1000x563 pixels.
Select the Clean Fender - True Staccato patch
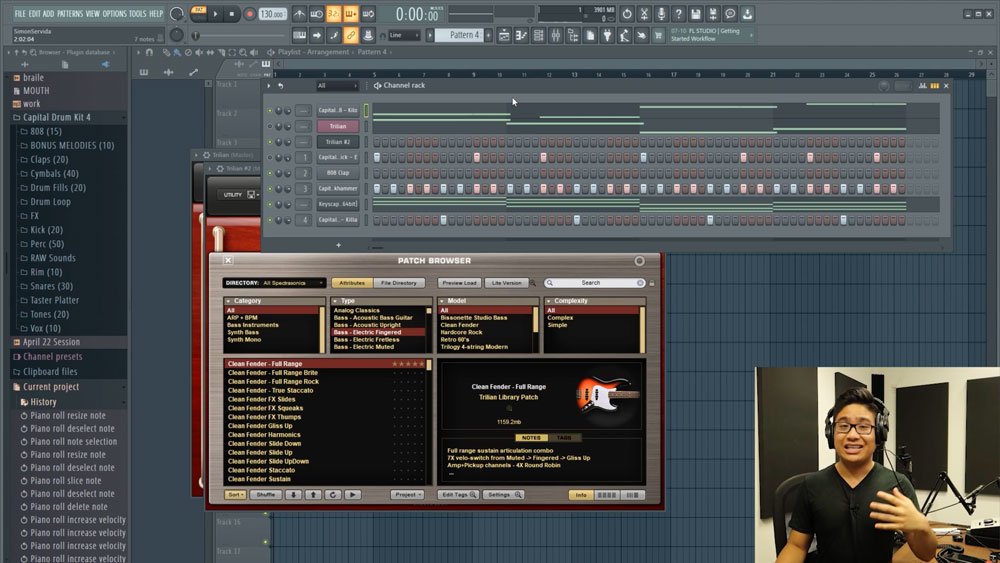tap(270, 391)
